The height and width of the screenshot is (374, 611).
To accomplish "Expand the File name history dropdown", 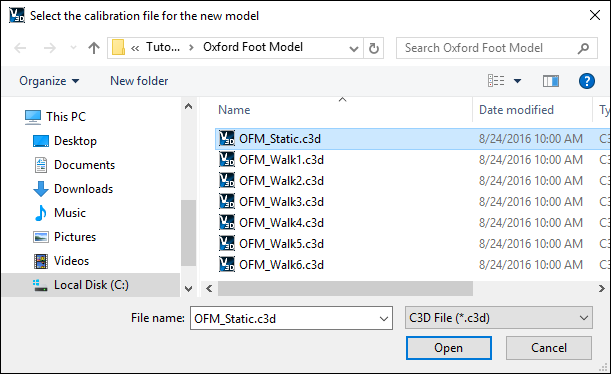I will click(384, 319).
